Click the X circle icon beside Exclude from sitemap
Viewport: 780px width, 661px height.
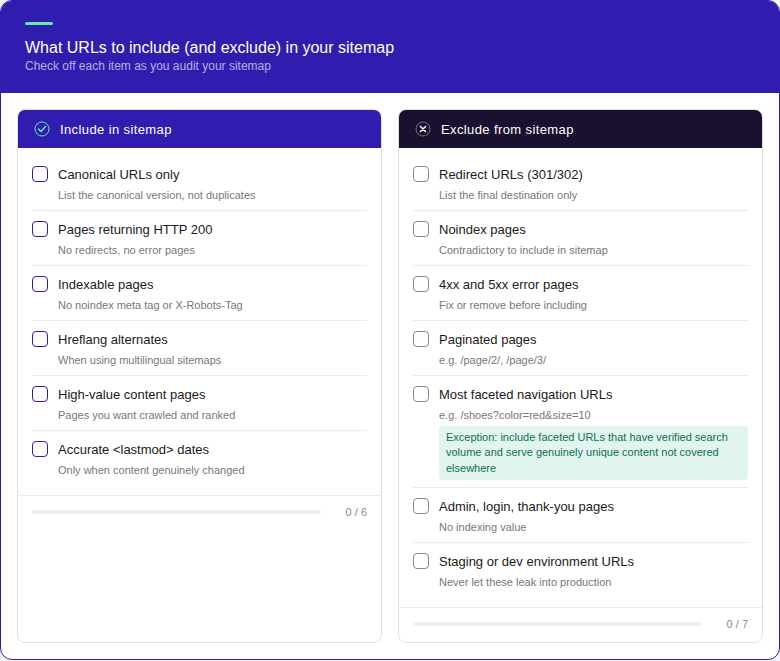423,129
